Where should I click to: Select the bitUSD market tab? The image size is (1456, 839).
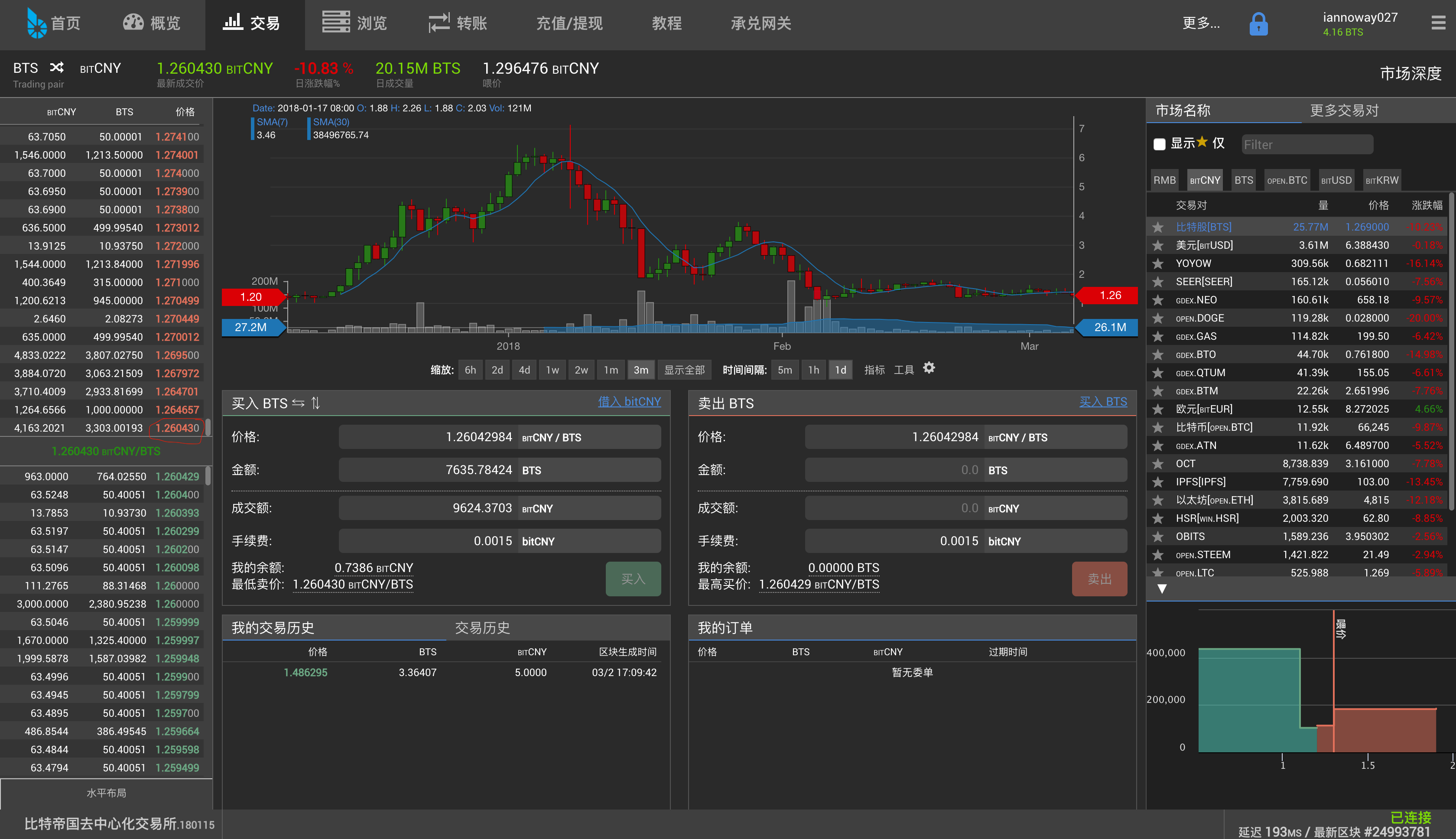pos(1336,180)
